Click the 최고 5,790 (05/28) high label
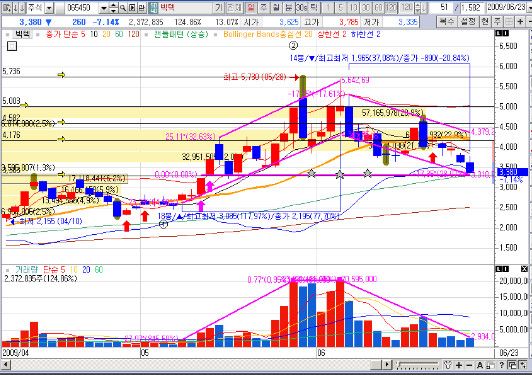The image size is (532, 375). [x=255, y=77]
